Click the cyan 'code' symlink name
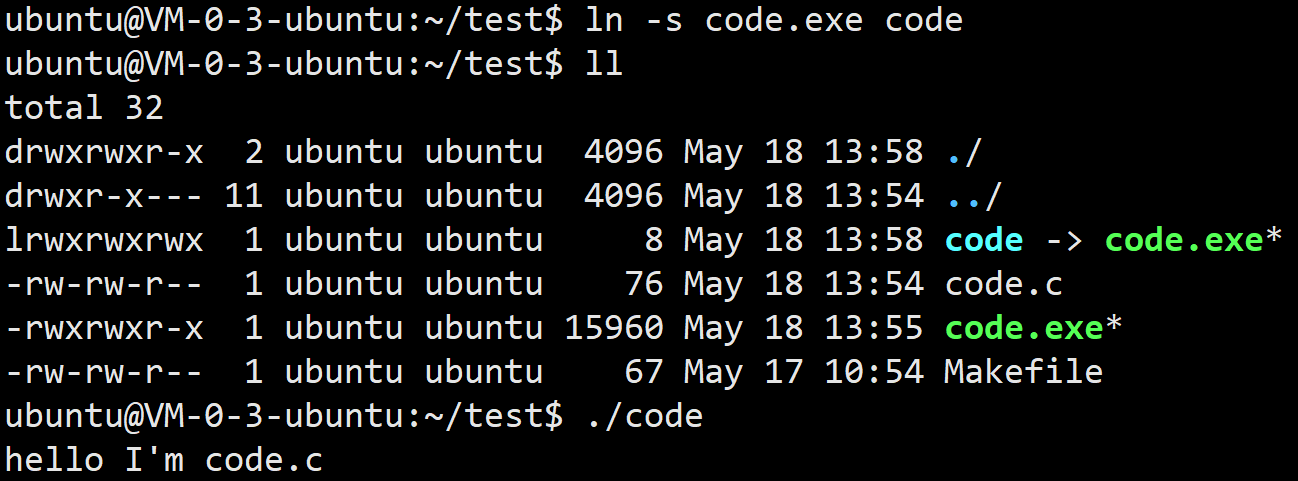The image size is (1298, 481). [984, 240]
